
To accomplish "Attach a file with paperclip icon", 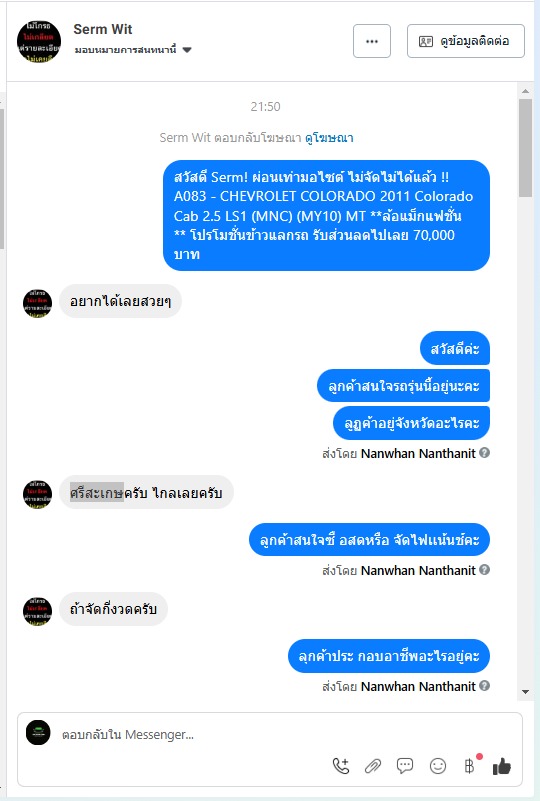I will (x=373, y=766).
